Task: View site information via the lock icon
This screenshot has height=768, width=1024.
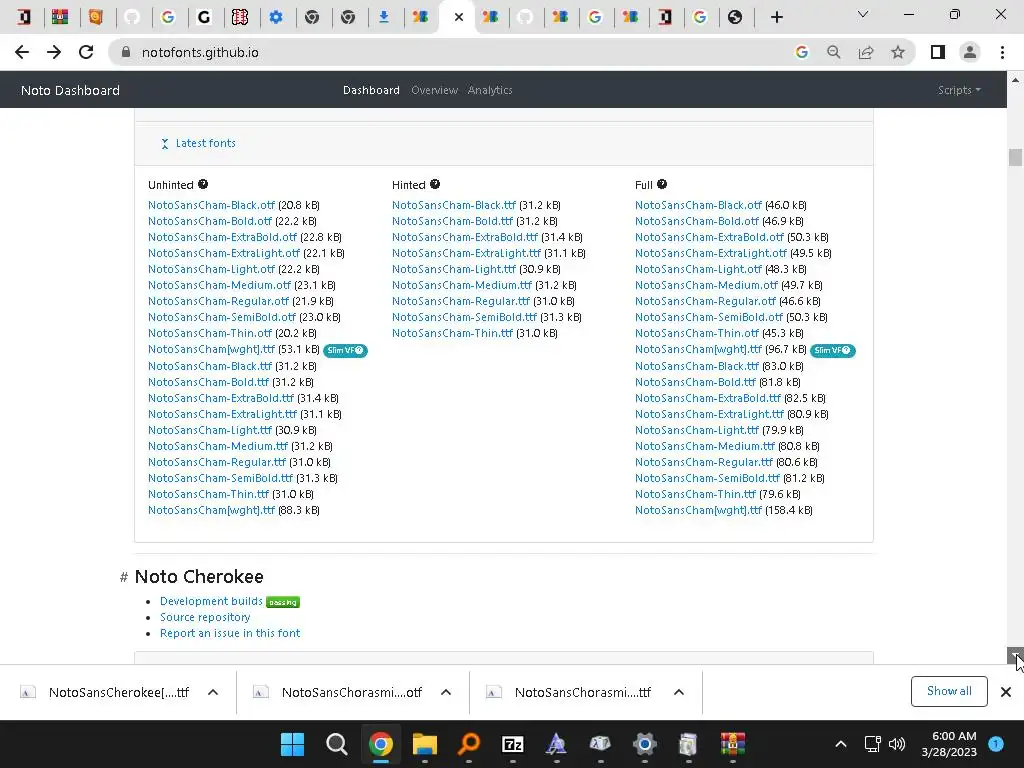Action: pos(126,52)
